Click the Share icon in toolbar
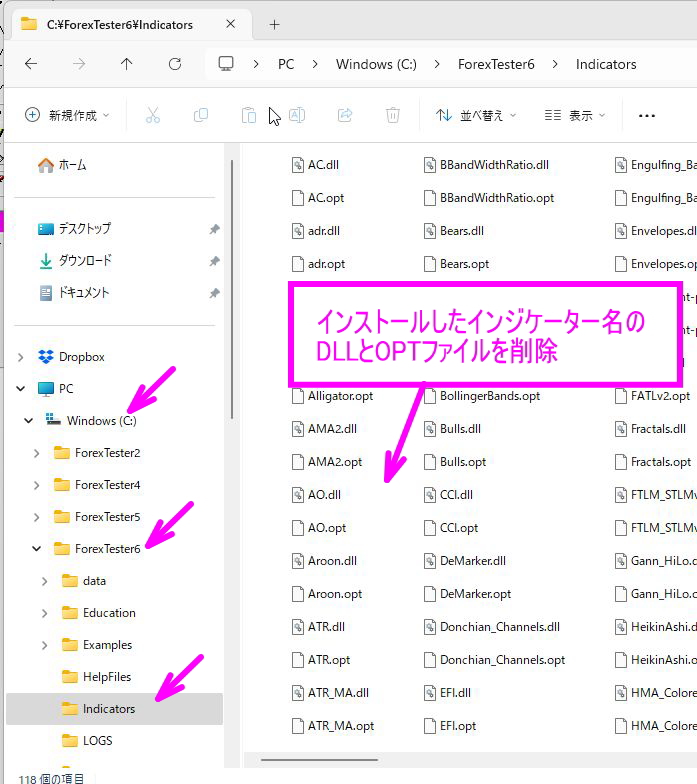This screenshot has height=784, width=697. pyautogui.click(x=345, y=116)
